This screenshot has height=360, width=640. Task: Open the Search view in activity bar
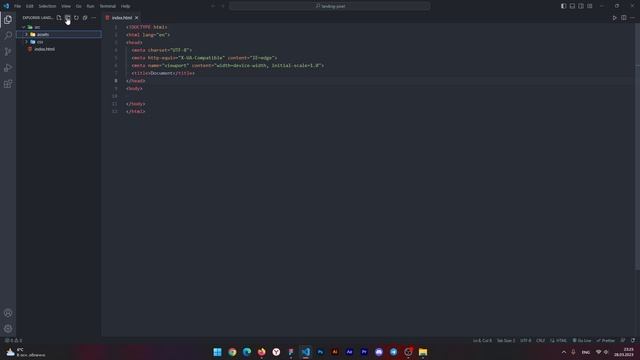(x=8, y=36)
